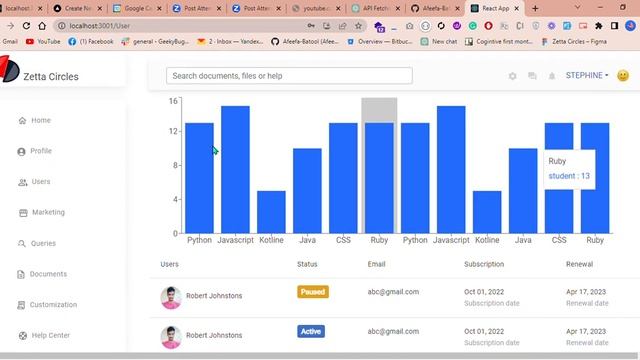640x360 pixels.
Task: Close the React App tab
Action: click(x=517, y=8)
